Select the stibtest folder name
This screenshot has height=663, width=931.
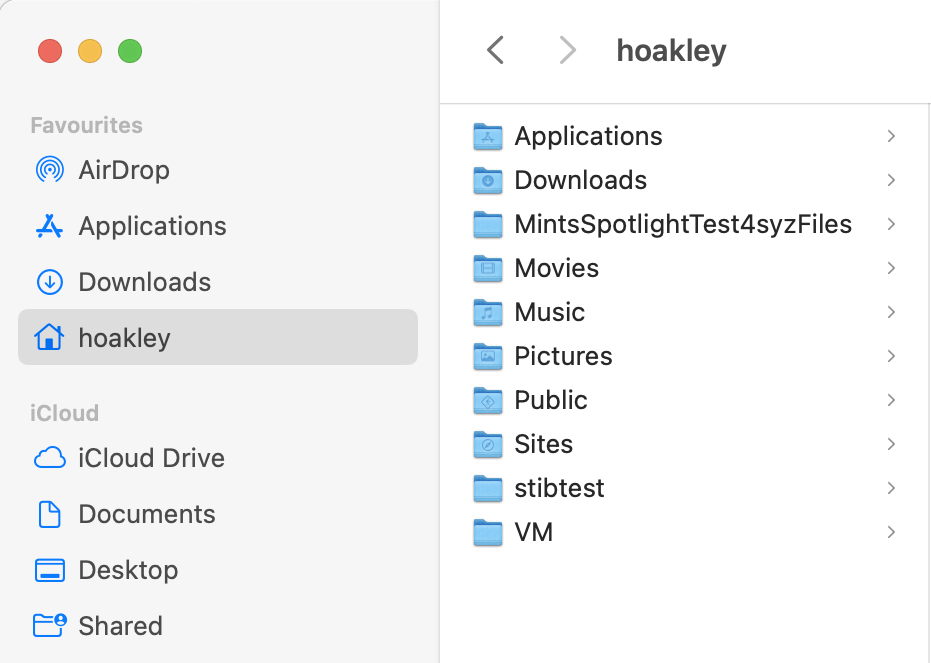point(559,488)
